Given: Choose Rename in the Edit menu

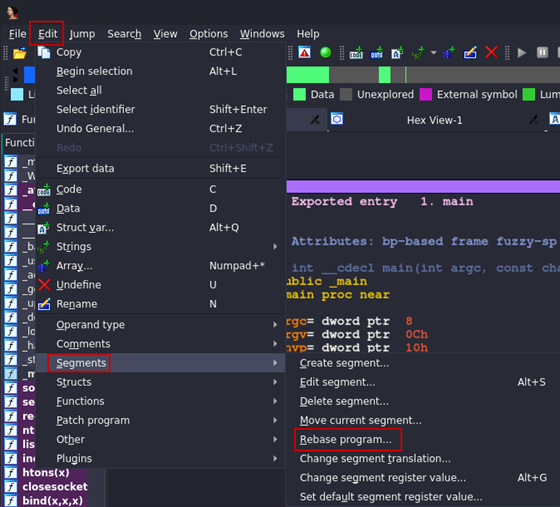Looking at the screenshot, I should pyautogui.click(x=161, y=304).
